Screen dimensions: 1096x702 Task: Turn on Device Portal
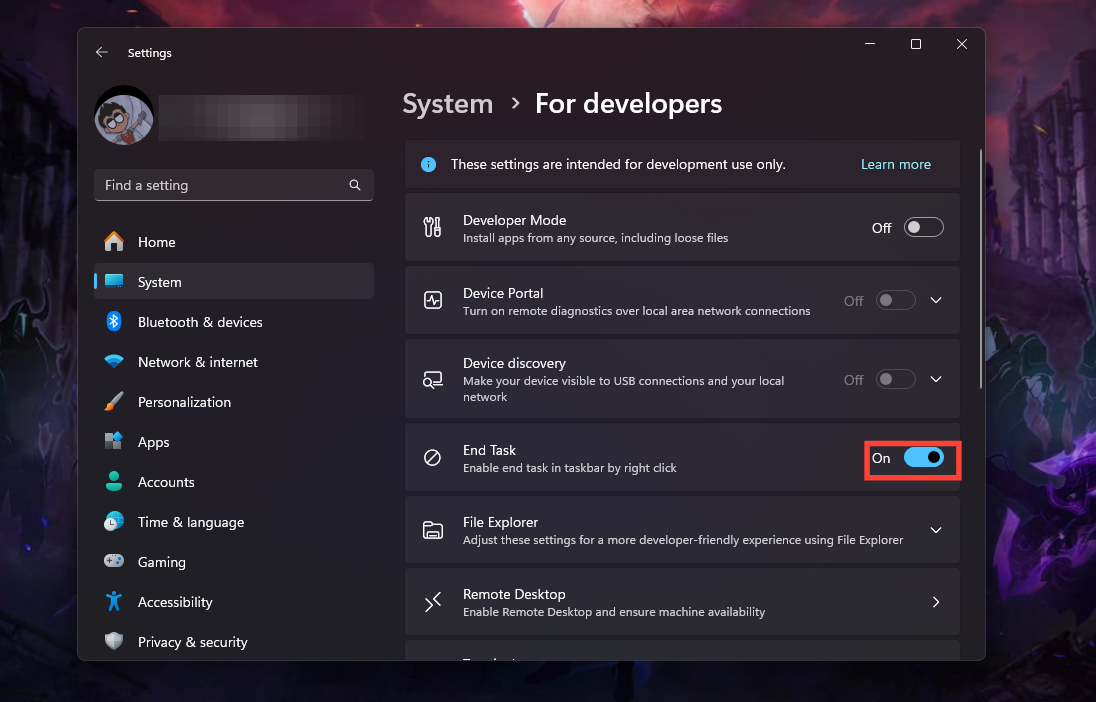pos(895,300)
